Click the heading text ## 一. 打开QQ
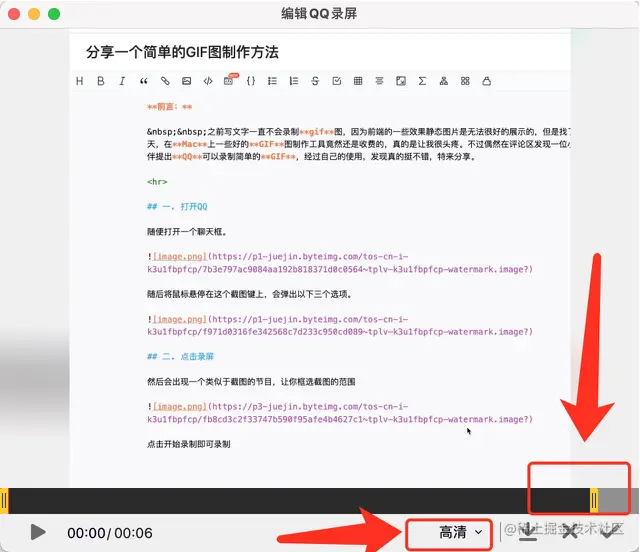This screenshot has height=552, width=640. point(177,207)
